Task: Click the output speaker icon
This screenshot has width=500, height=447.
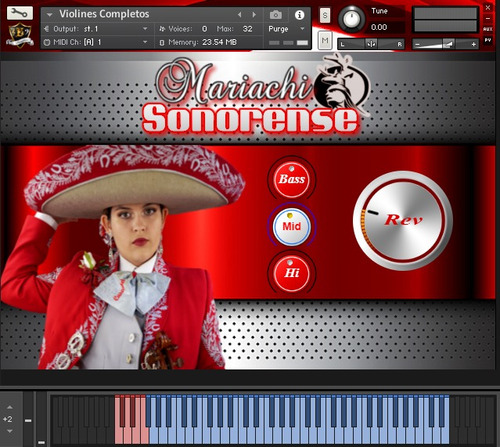Action: pos(47,29)
